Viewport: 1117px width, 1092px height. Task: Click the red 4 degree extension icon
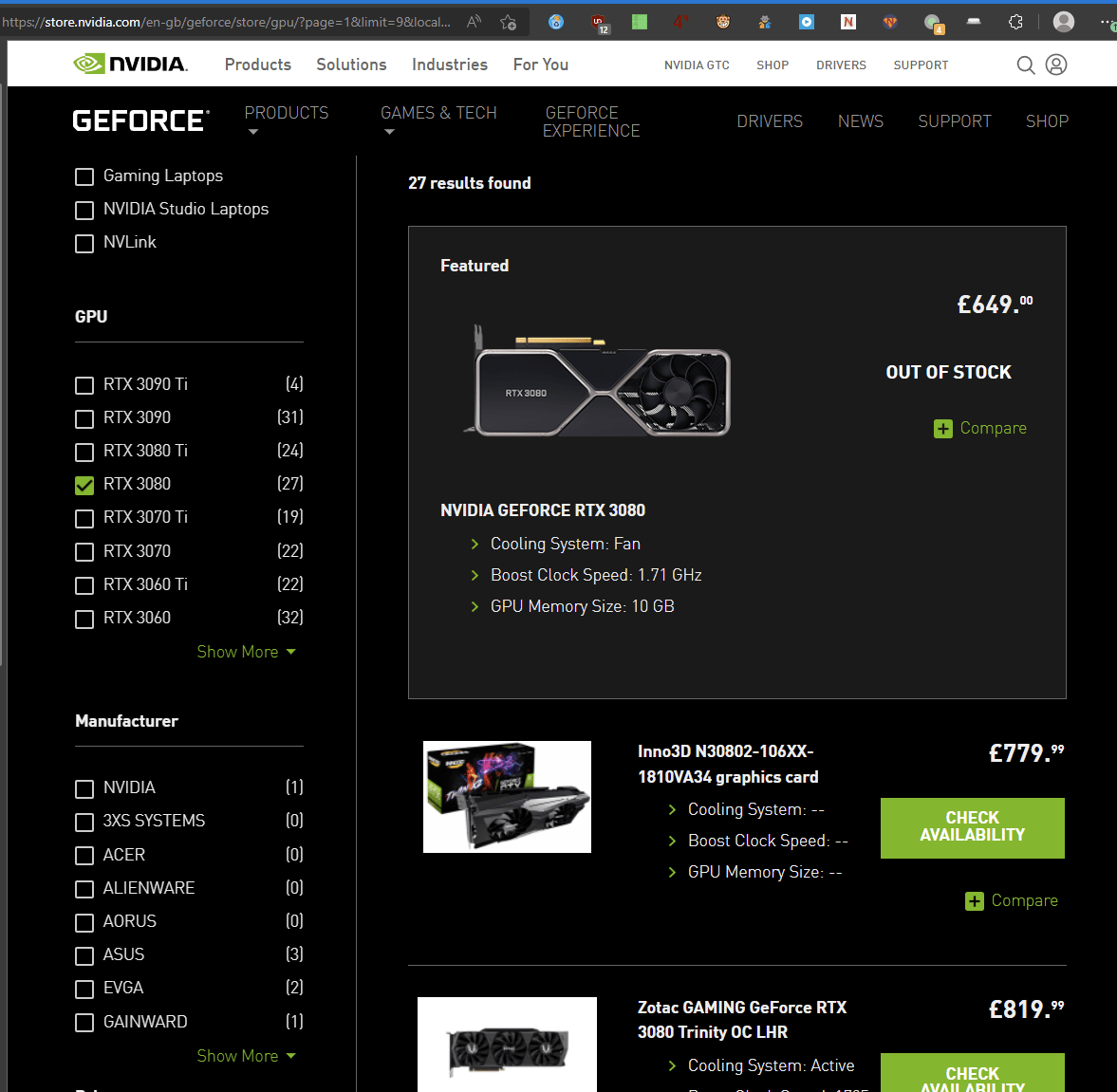[680, 22]
